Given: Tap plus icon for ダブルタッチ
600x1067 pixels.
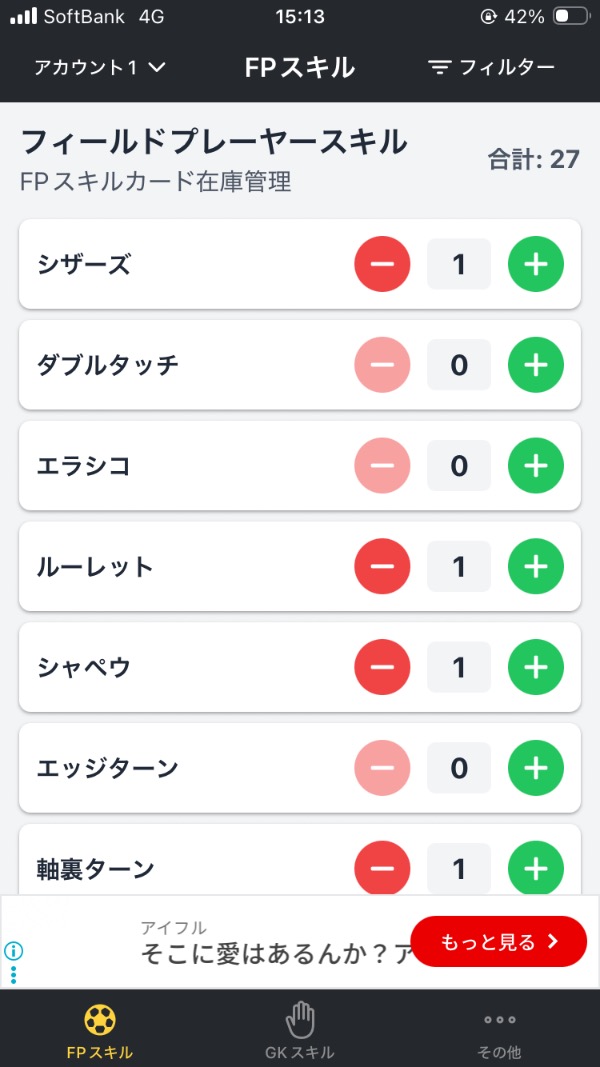Looking at the screenshot, I should click(536, 365).
